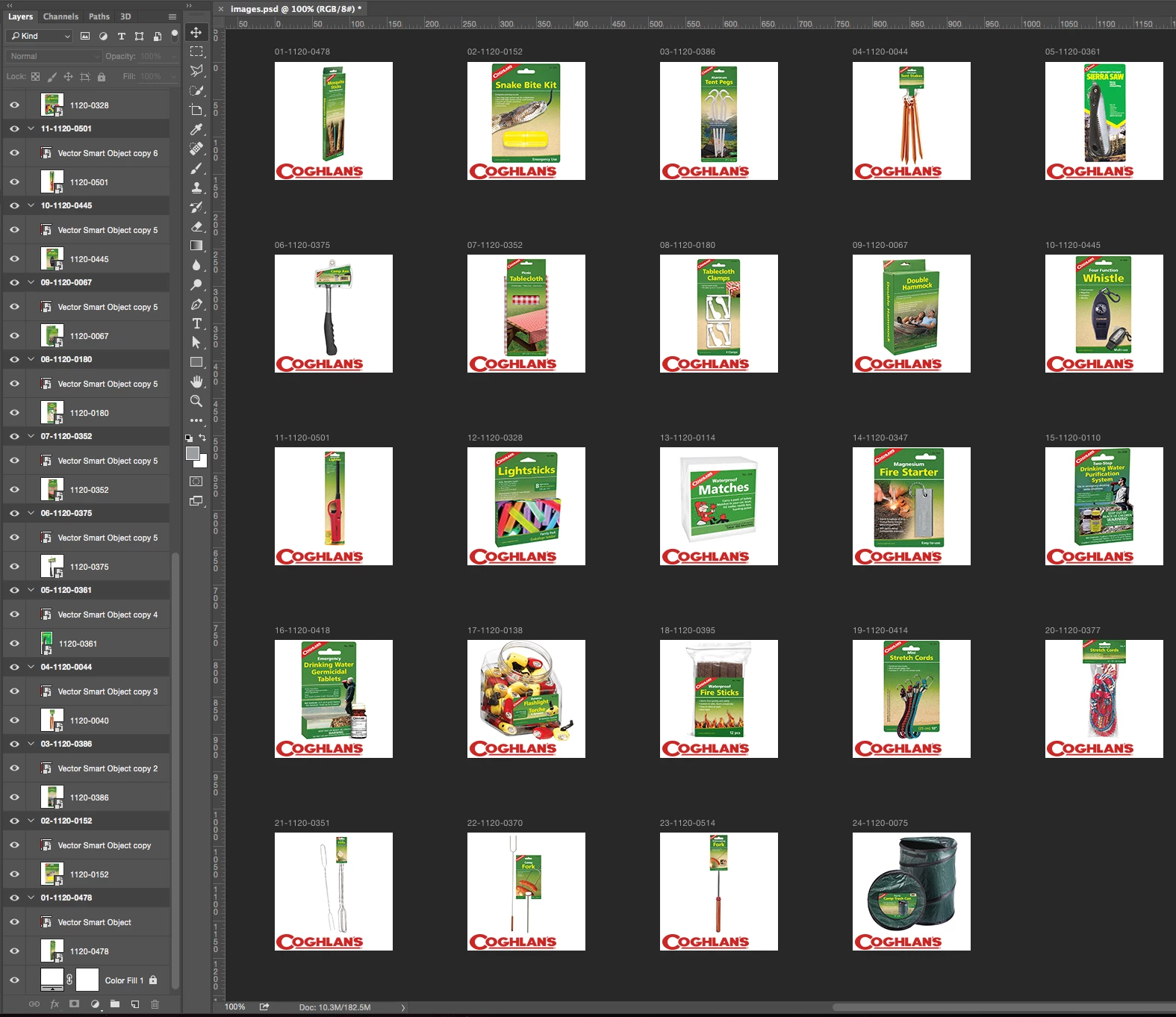This screenshot has height=1017, width=1176.
Task: Select the Layers tab
Action: coord(20,16)
